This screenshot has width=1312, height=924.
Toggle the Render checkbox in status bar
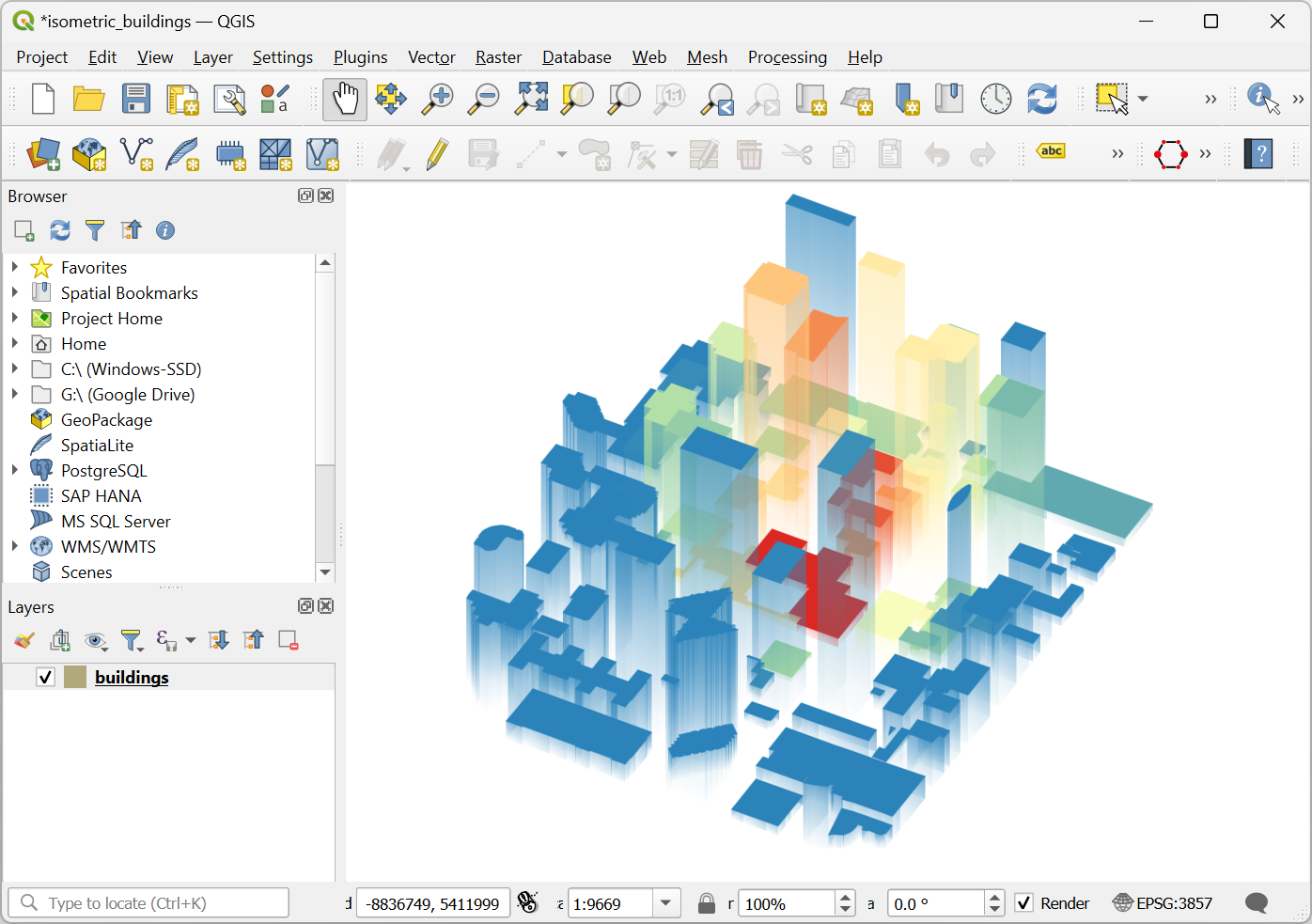pyautogui.click(x=1024, y=903)
